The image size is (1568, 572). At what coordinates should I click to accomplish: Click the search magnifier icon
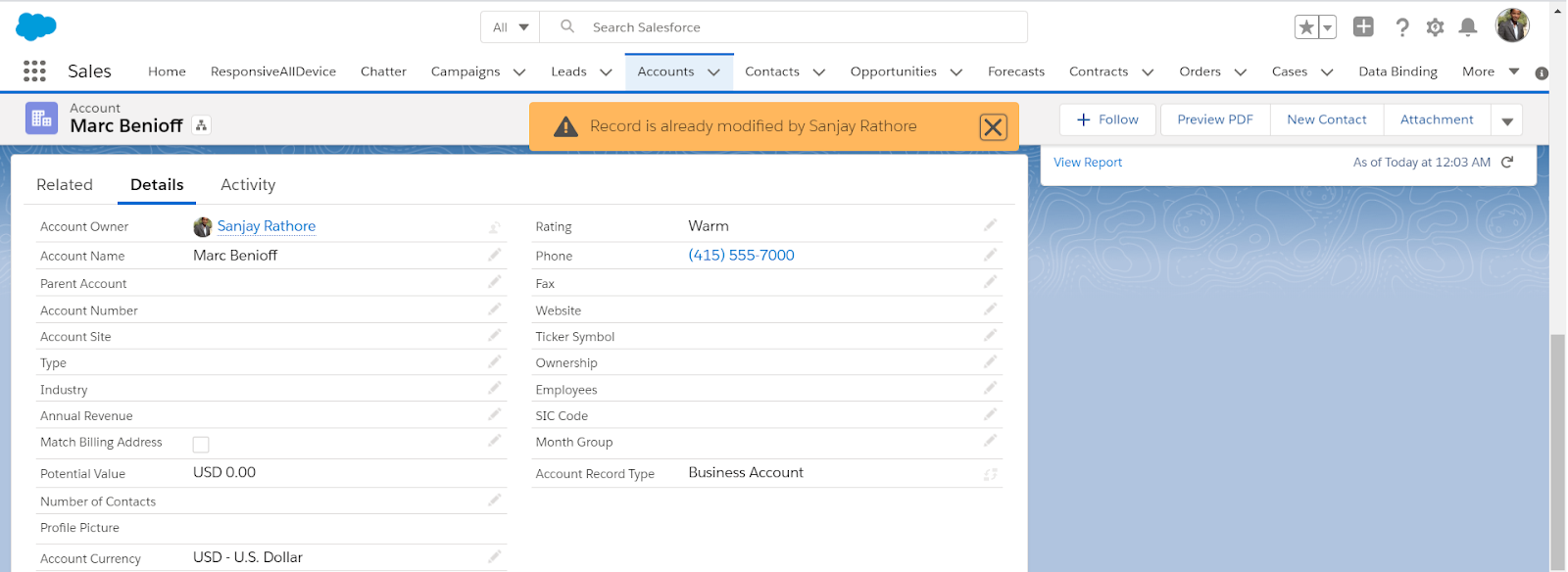click(567, 26)
